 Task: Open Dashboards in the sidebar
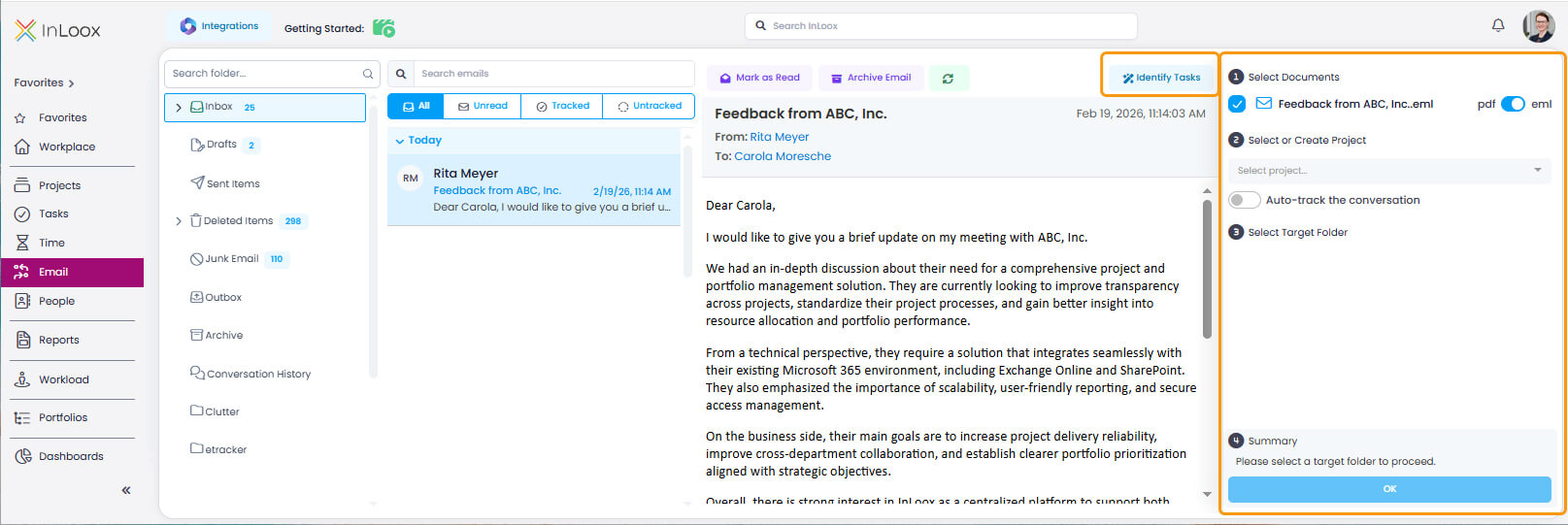[x=71, y=456]
